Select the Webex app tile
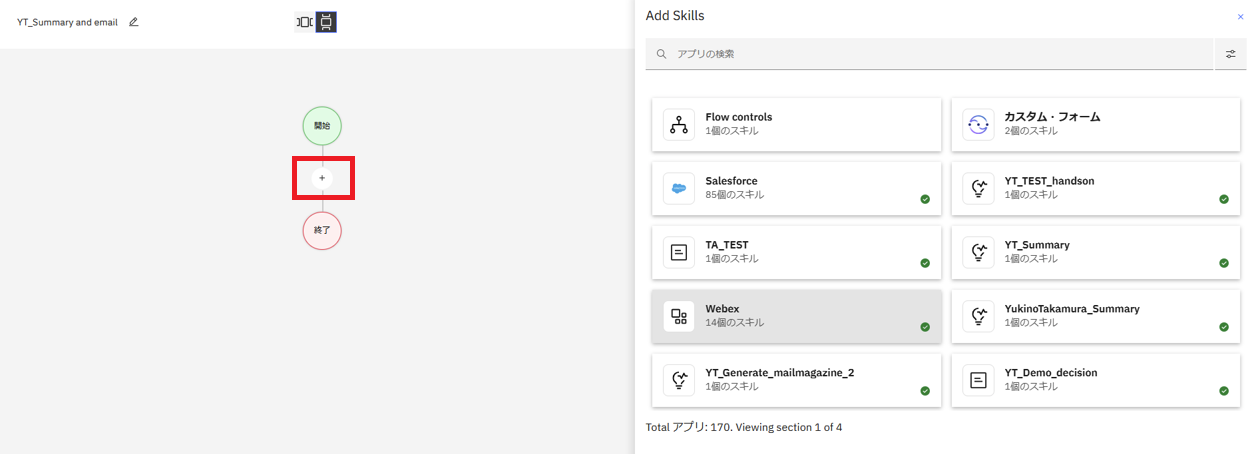 click(796, 316)
